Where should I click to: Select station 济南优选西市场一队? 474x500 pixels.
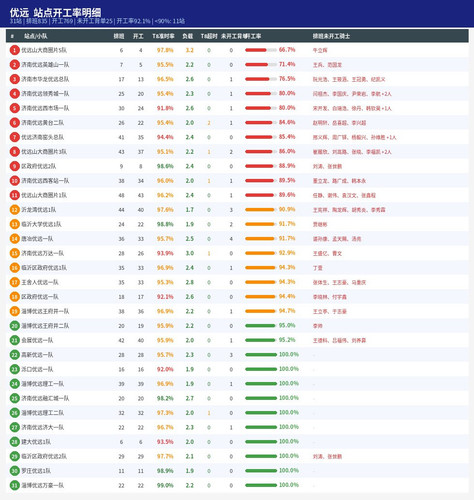(45, 108)
